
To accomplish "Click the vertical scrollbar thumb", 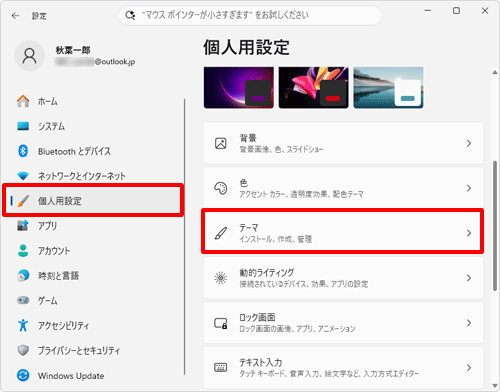I will point(495,226).
